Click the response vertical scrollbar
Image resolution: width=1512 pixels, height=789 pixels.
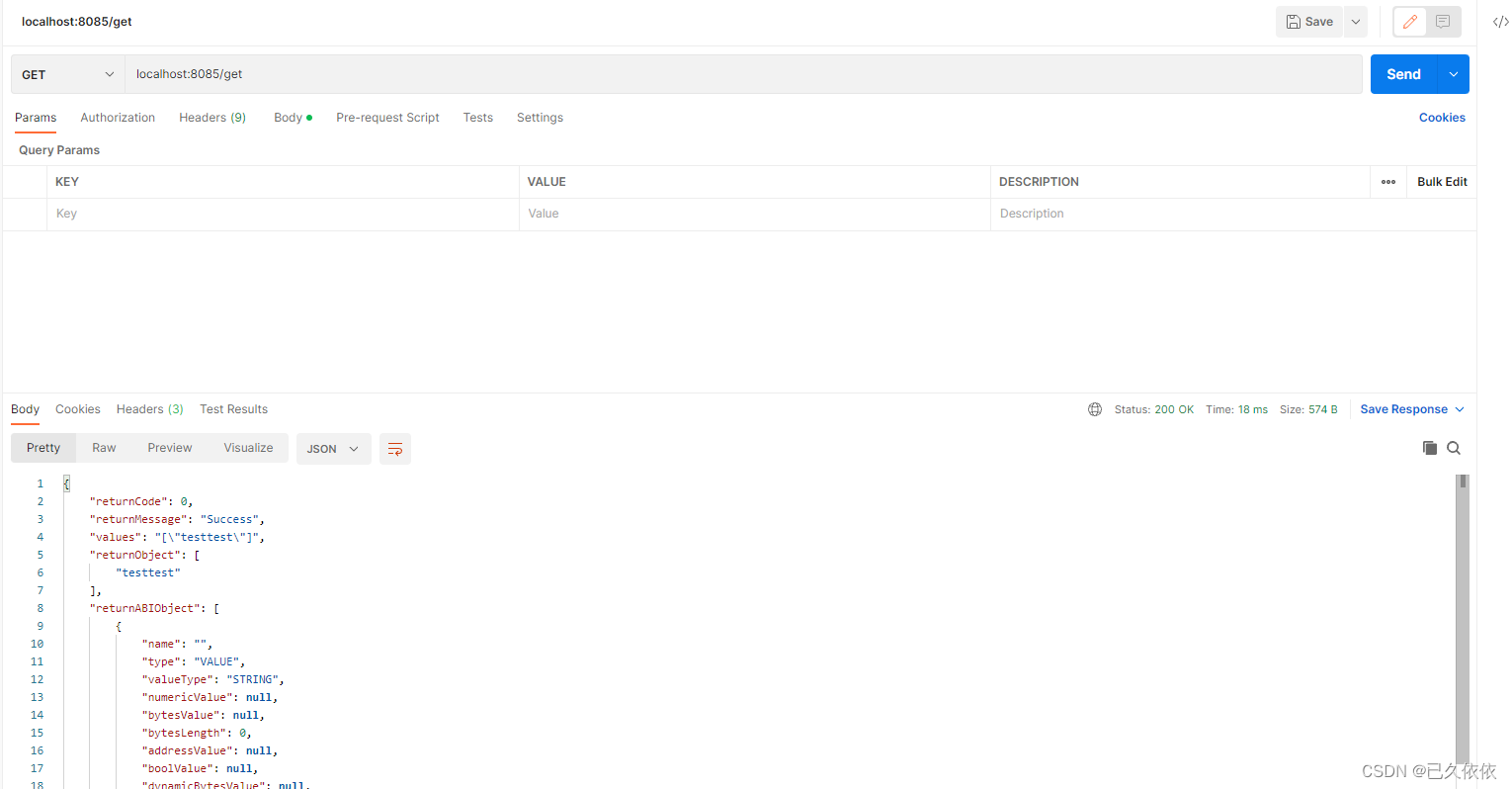[1463, 618]
